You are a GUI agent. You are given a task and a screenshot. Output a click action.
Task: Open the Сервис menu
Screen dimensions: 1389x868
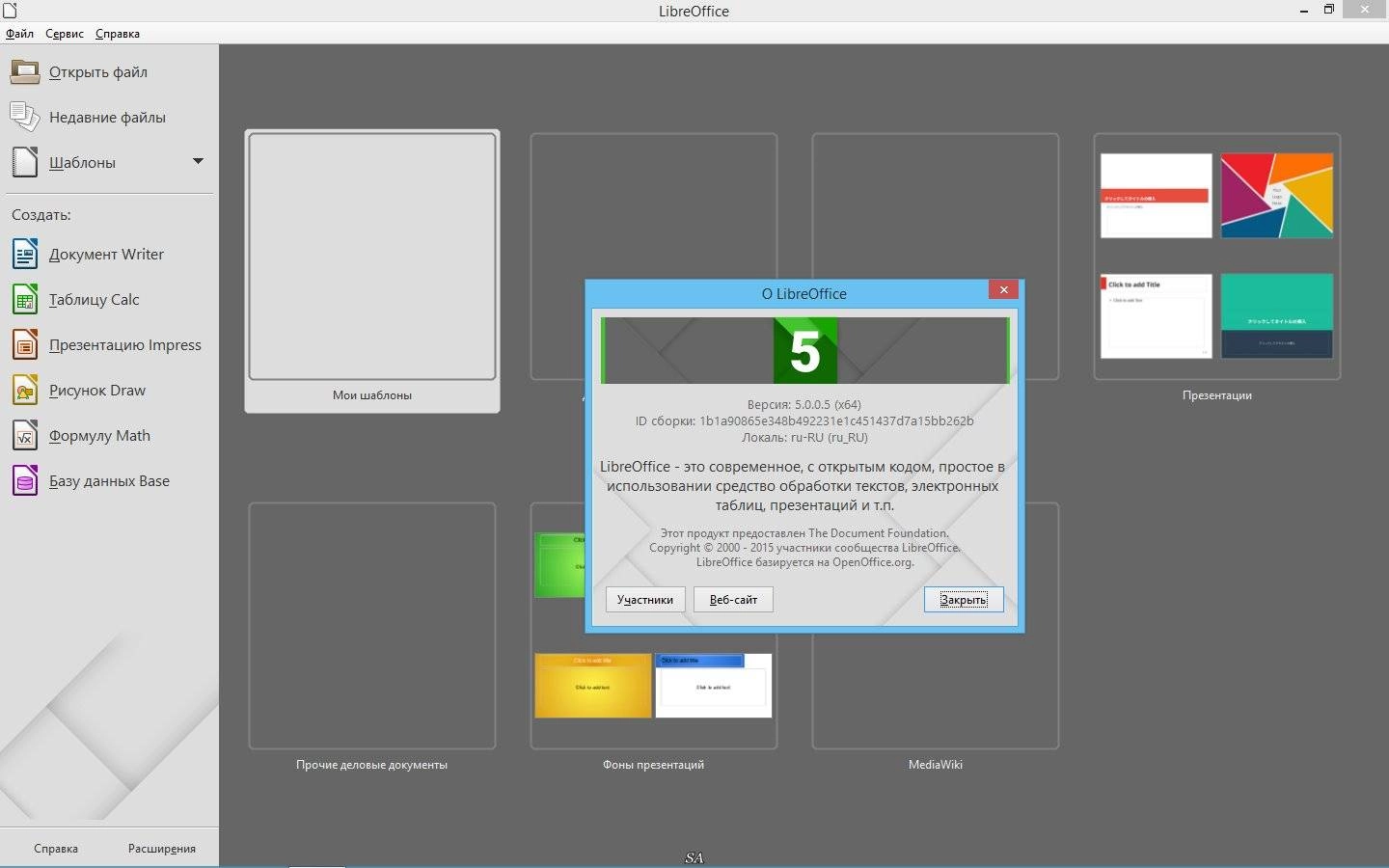point(65,34)
